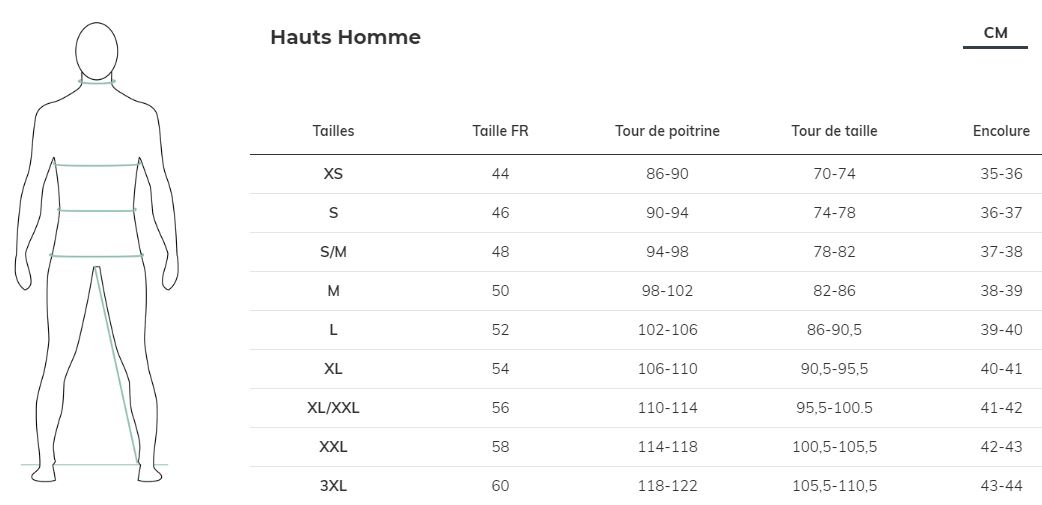Click the waist measurement line on figure

click(97, 211)
